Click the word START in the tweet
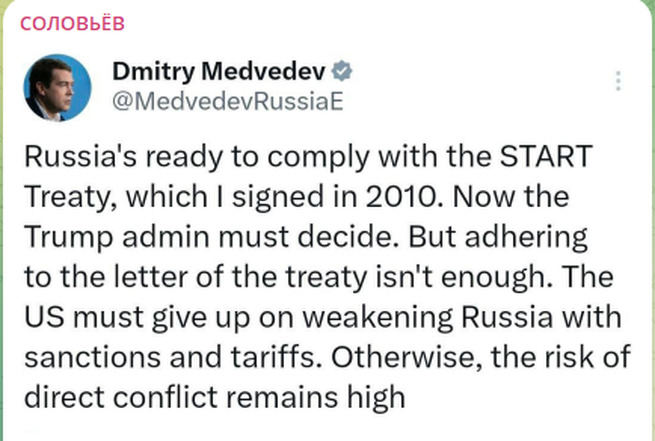The height and width of the screenshot is (441, 655). pos(546,156)
